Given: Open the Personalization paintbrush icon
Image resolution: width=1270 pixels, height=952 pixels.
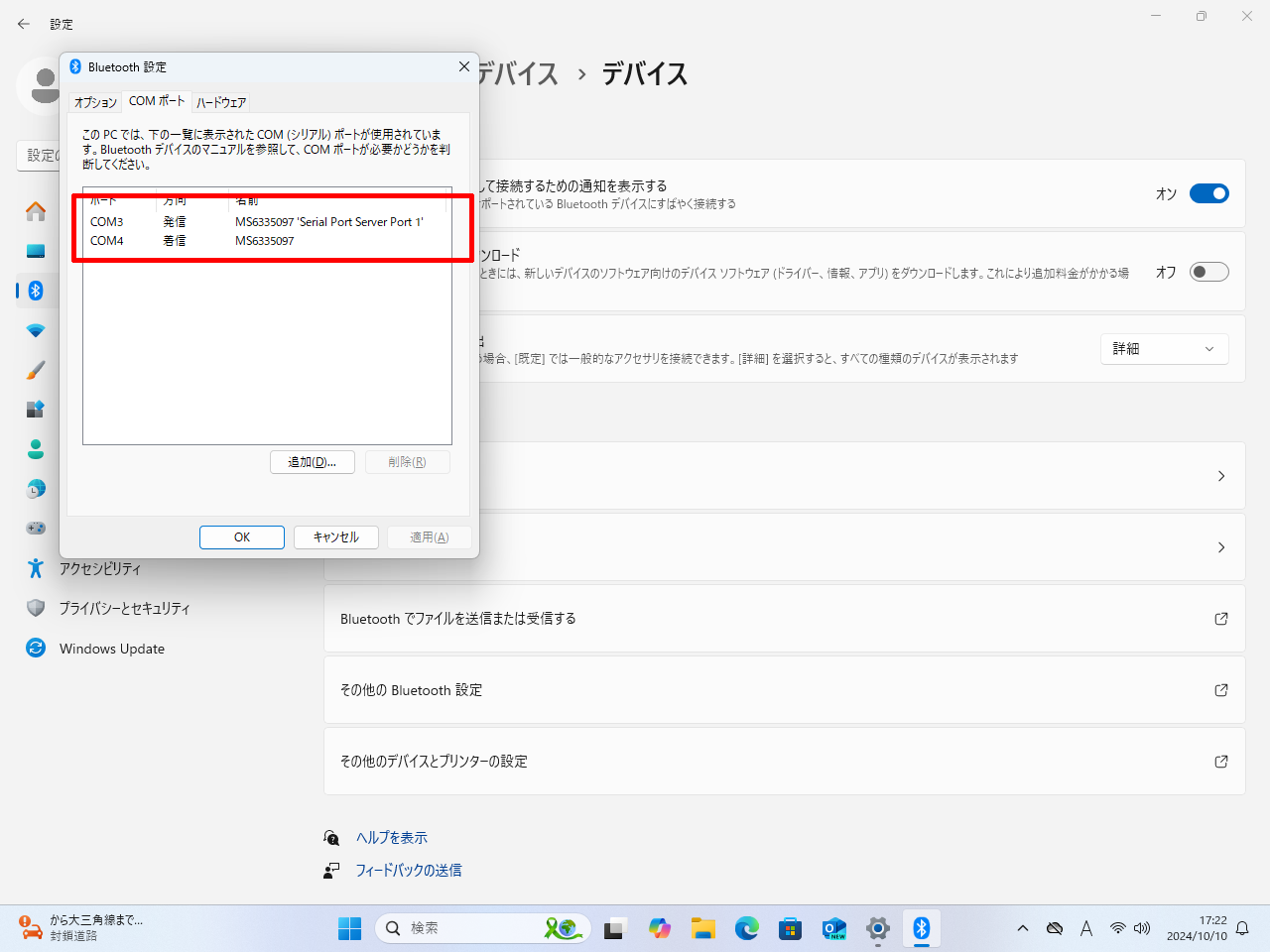Looking at the screenshot, I should (36, 370).
